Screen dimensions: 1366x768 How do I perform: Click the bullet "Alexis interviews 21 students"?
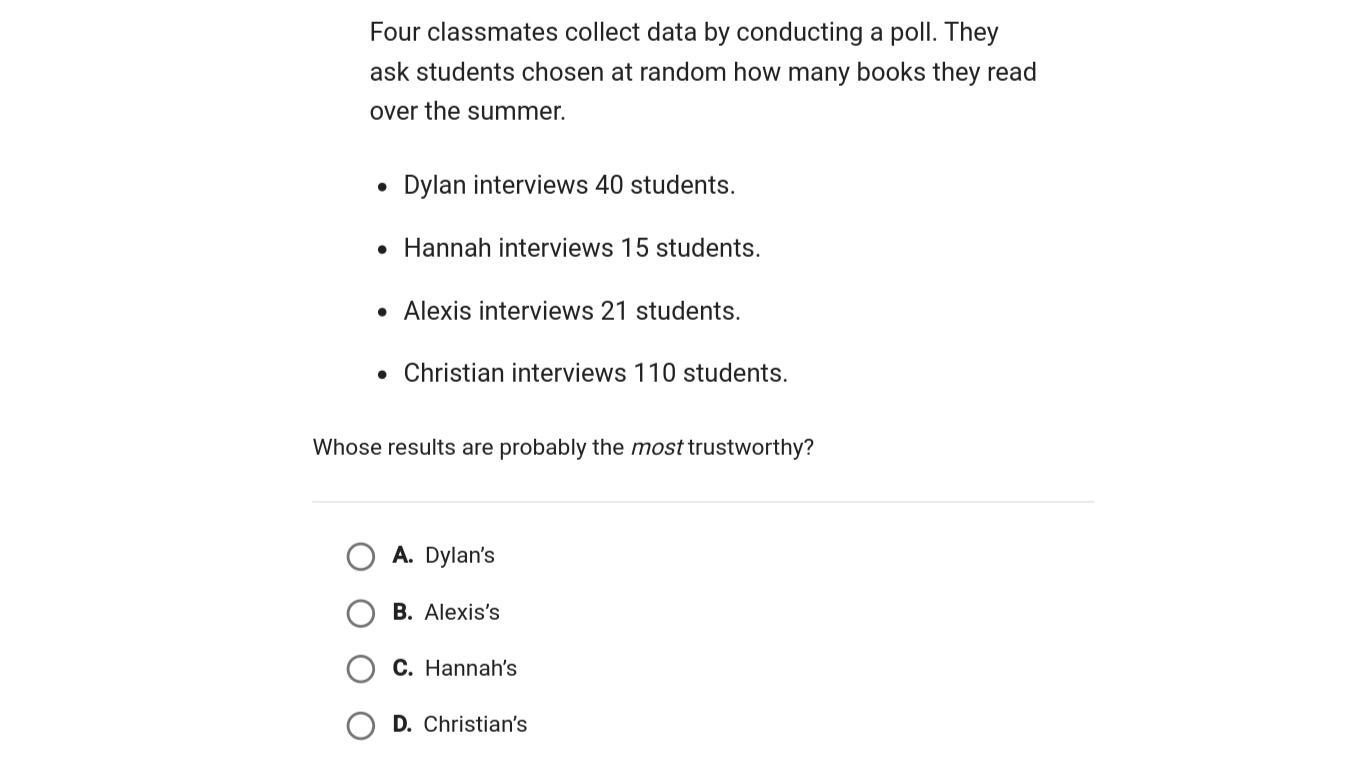coord(572,311)
